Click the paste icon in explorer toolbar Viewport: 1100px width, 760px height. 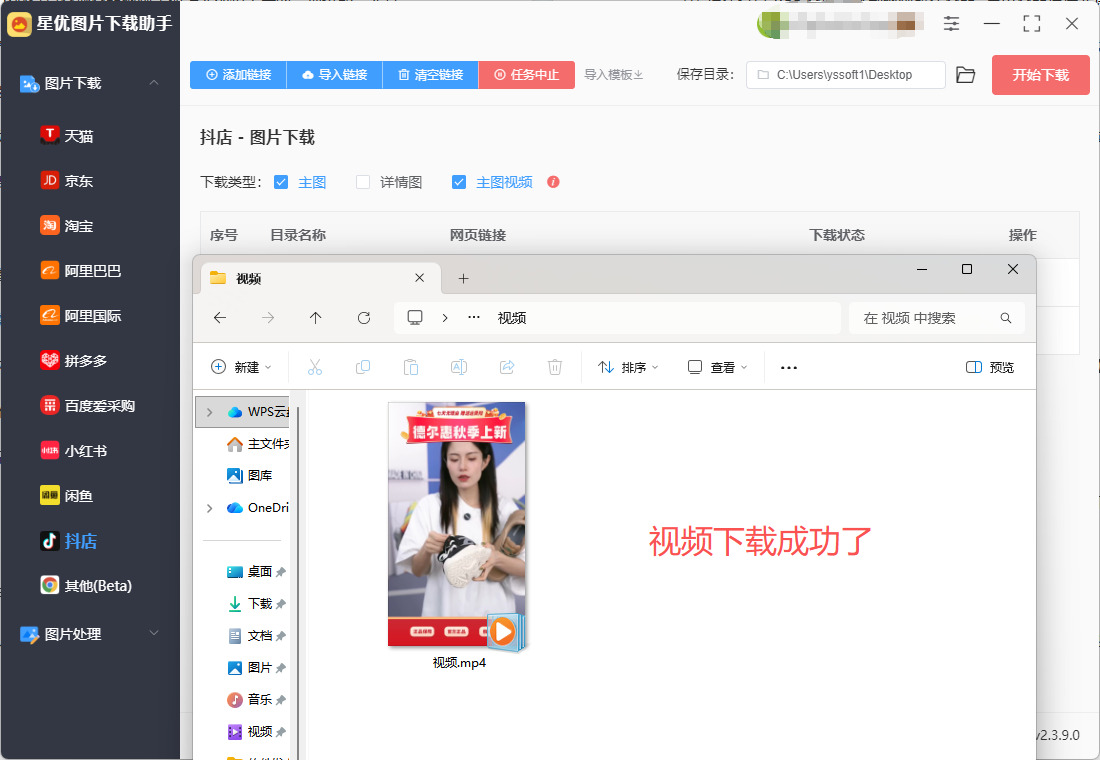pos(411,367)
